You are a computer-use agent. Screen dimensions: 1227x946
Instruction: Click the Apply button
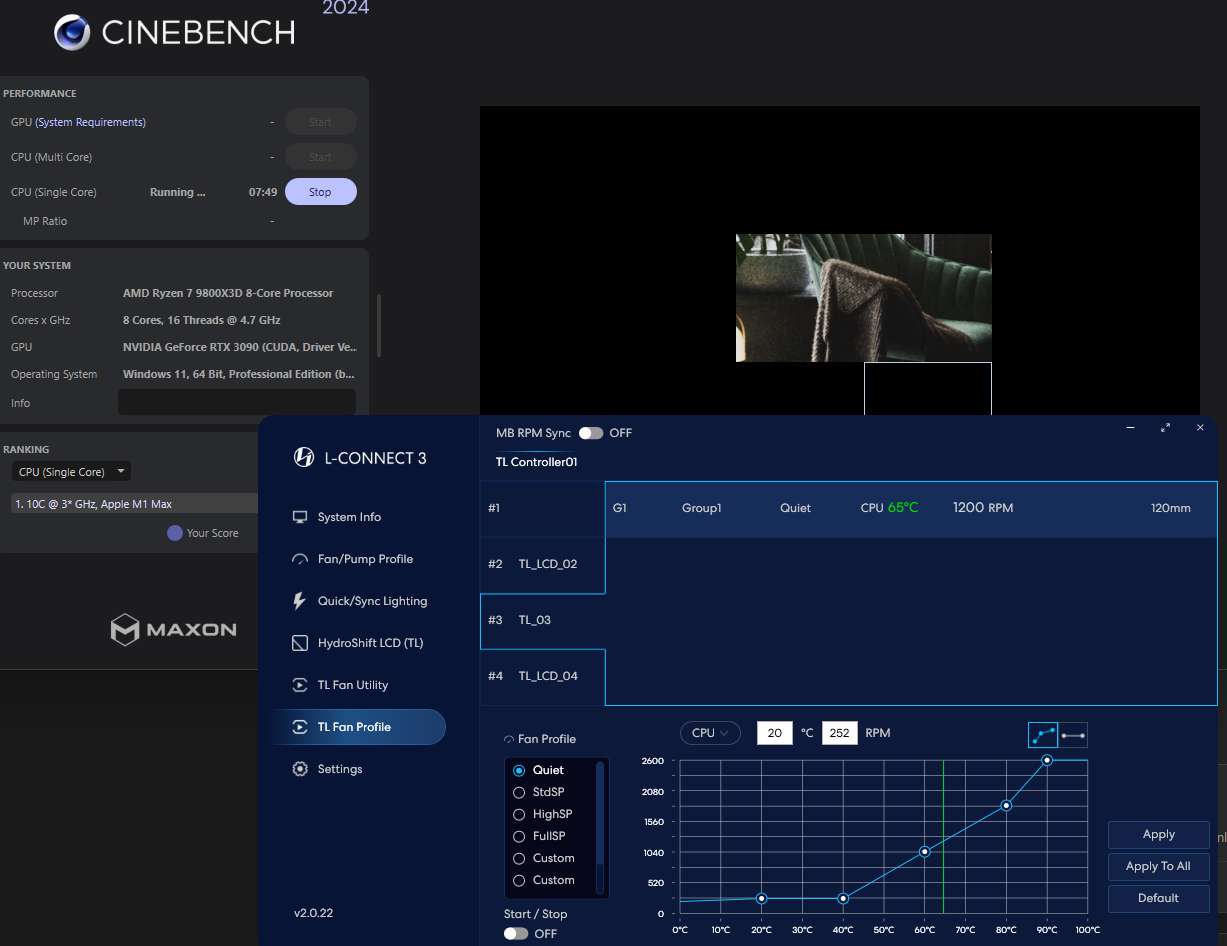tap(1158, 834)
